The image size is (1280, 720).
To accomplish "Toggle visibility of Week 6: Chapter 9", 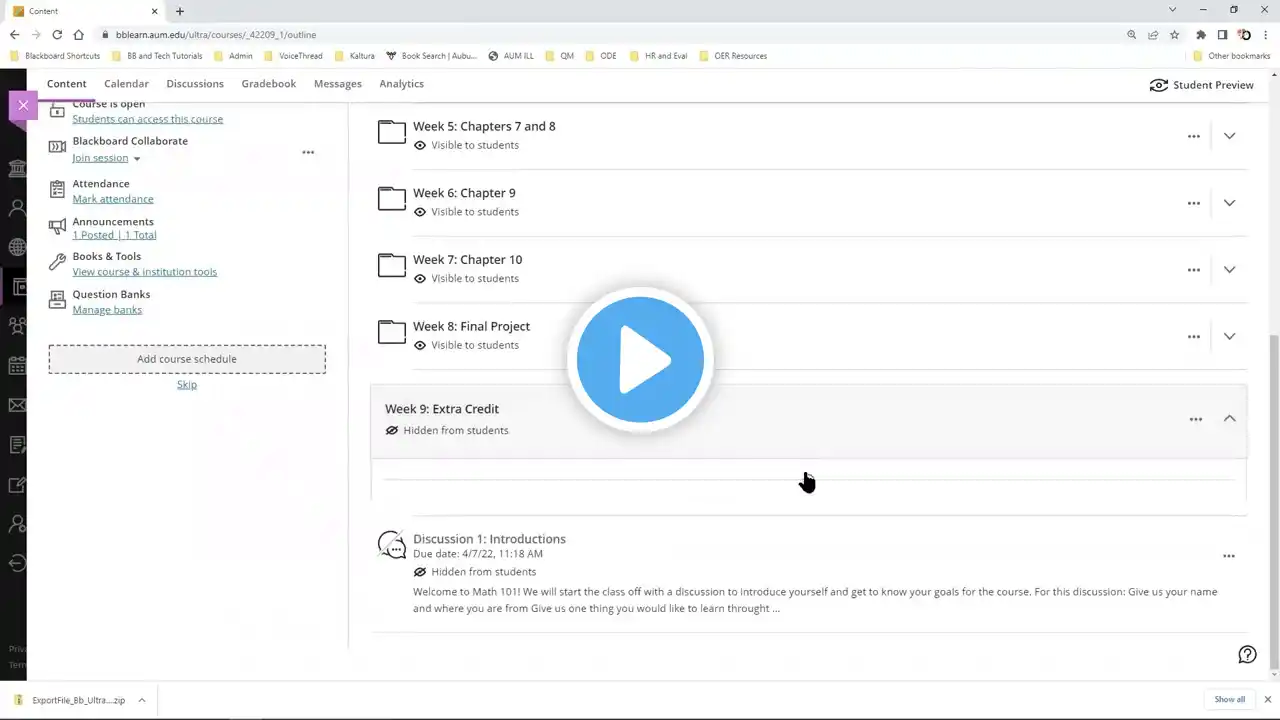I will (466, 212).
